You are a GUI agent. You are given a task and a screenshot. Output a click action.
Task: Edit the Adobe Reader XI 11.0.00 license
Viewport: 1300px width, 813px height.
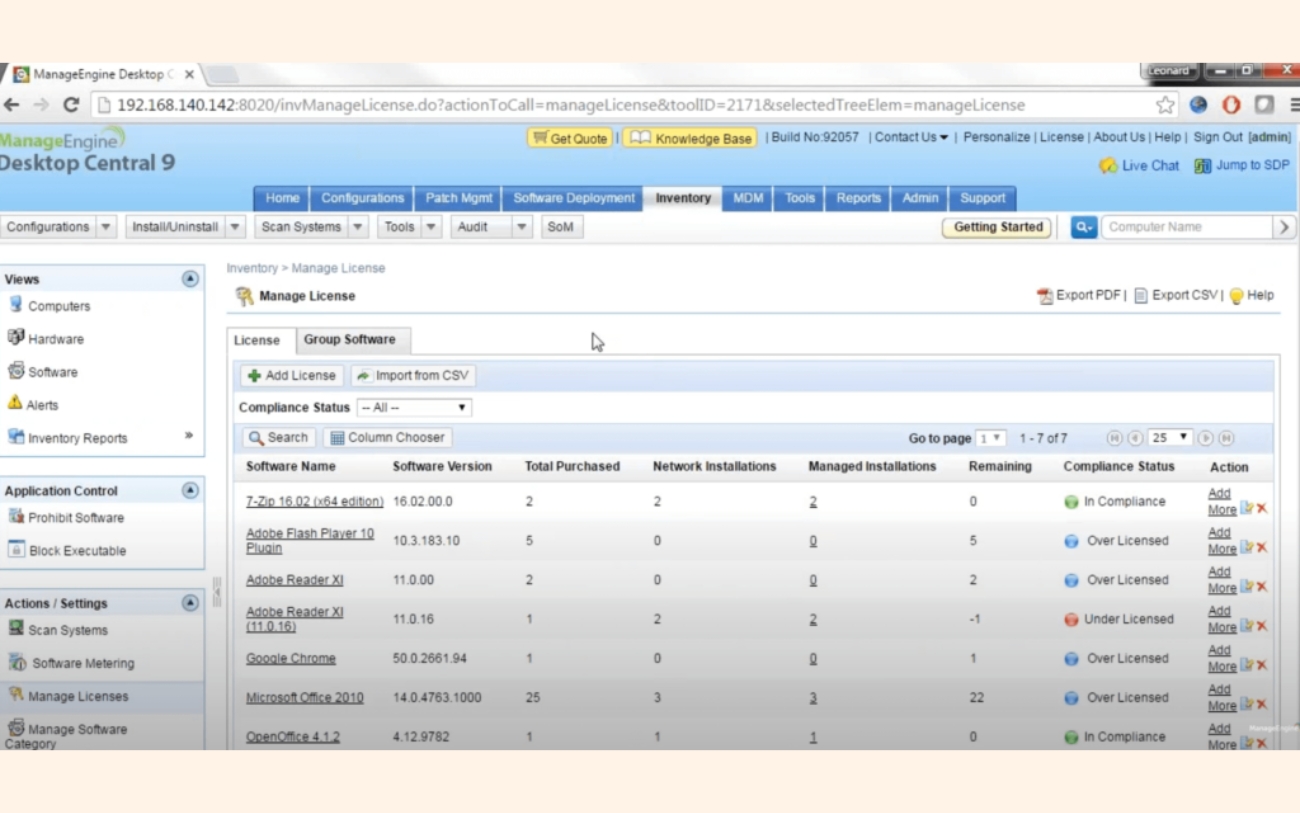[1246, 586]
